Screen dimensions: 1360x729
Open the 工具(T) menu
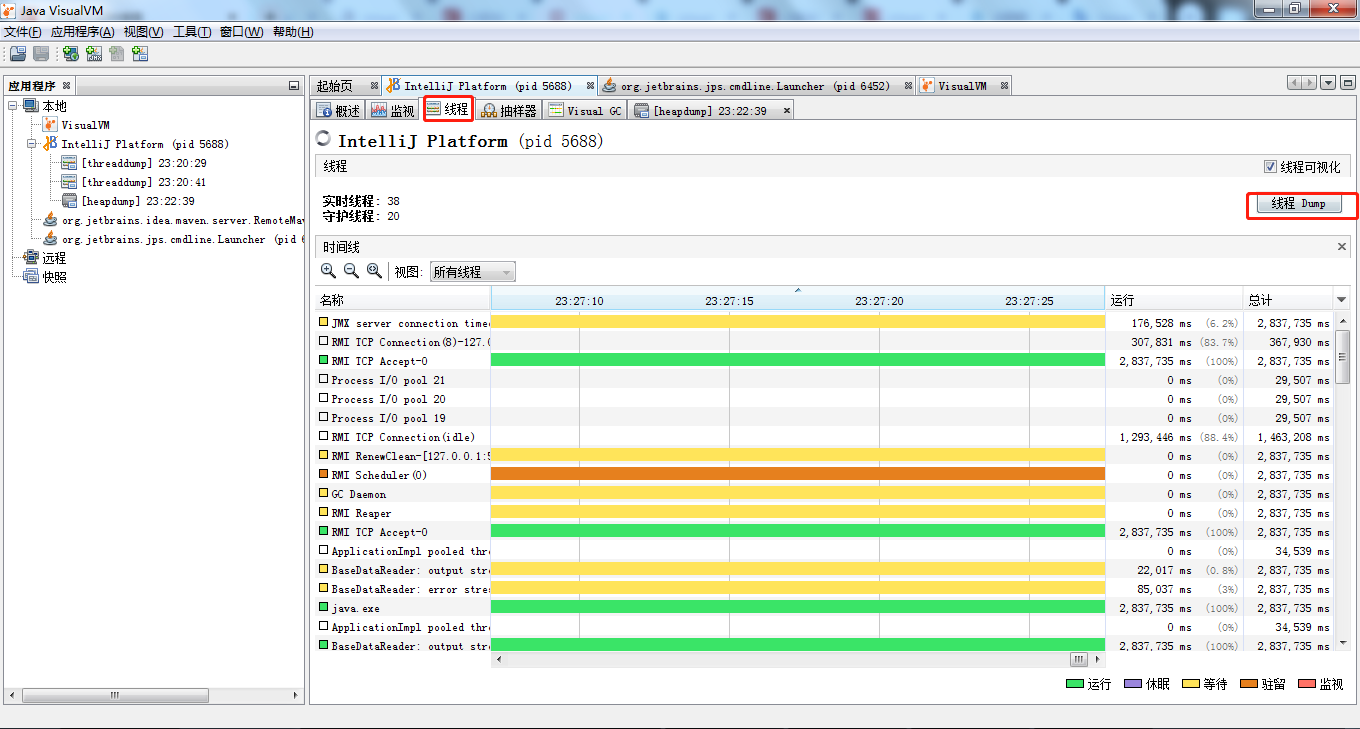click(192, 32)
